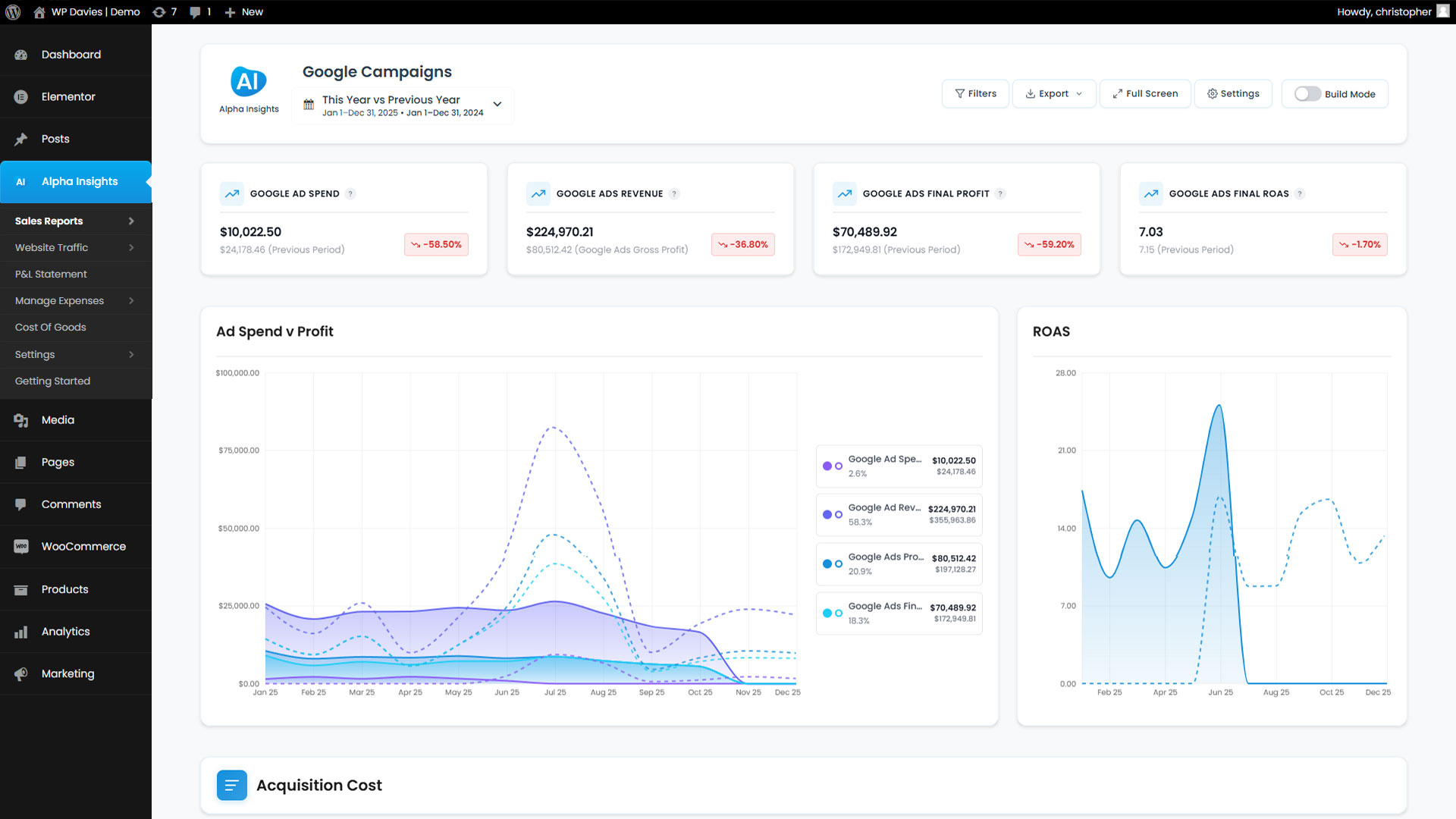Open the Export dropdown
The image size is (1456, 819).
[1053, 94]
